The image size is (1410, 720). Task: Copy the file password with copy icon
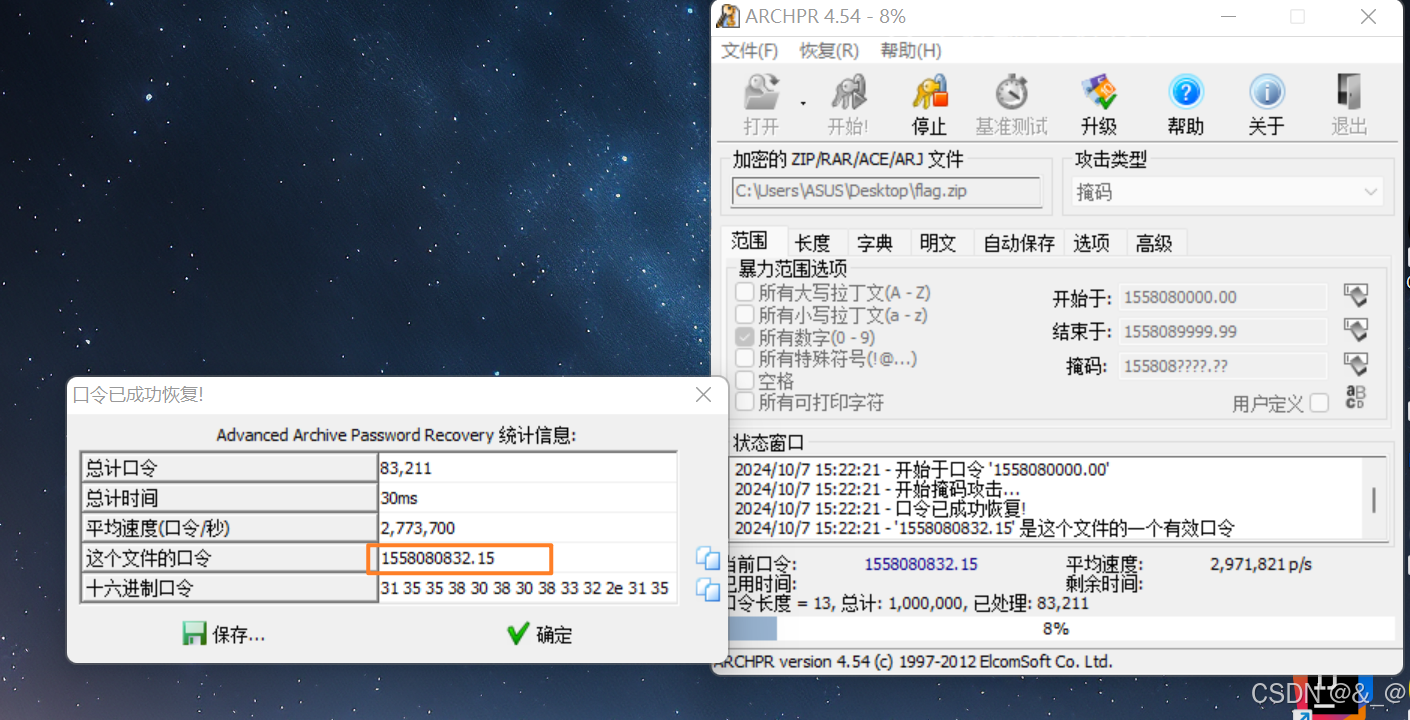tap(708, 558)
